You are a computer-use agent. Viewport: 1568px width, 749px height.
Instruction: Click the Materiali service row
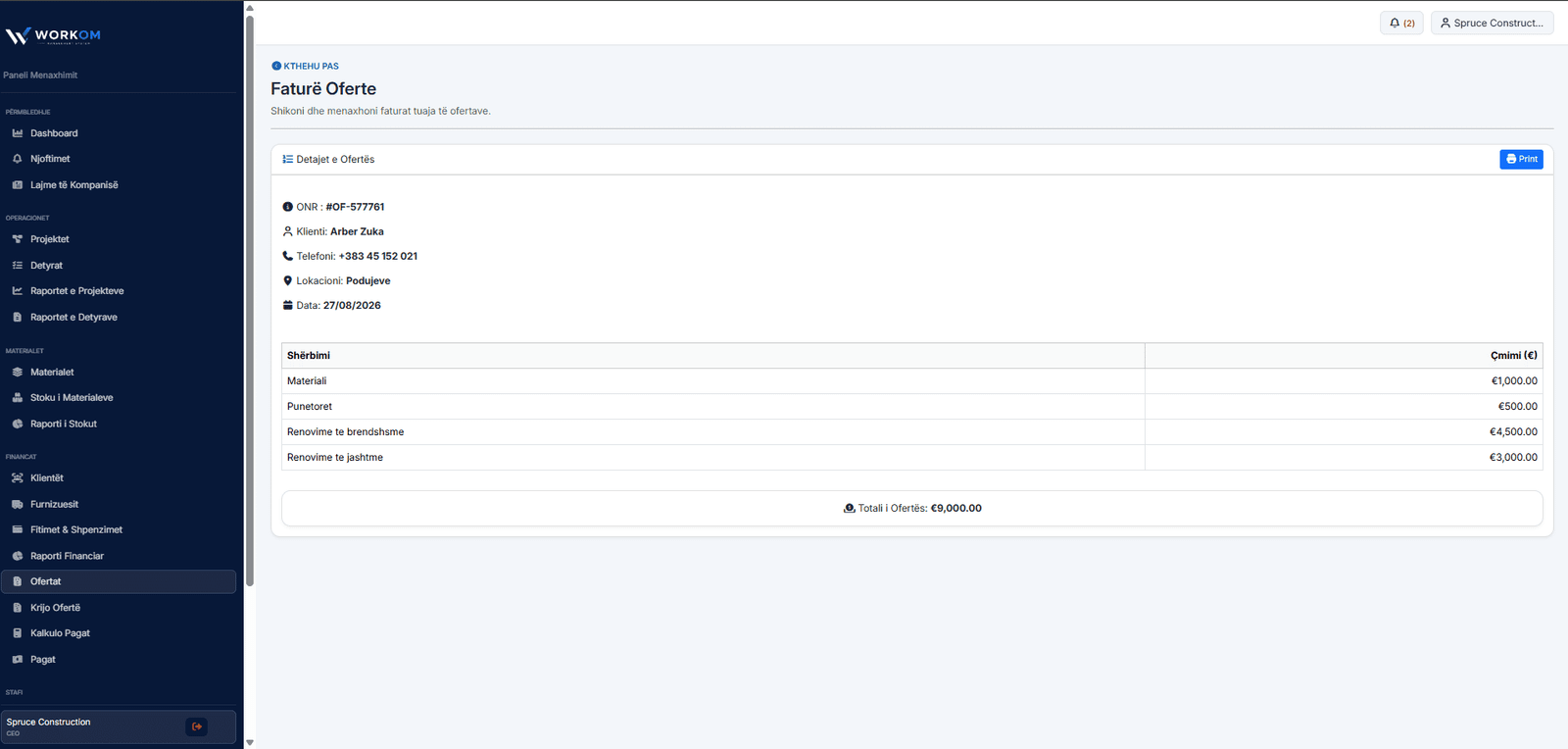(x=911, y=381)
